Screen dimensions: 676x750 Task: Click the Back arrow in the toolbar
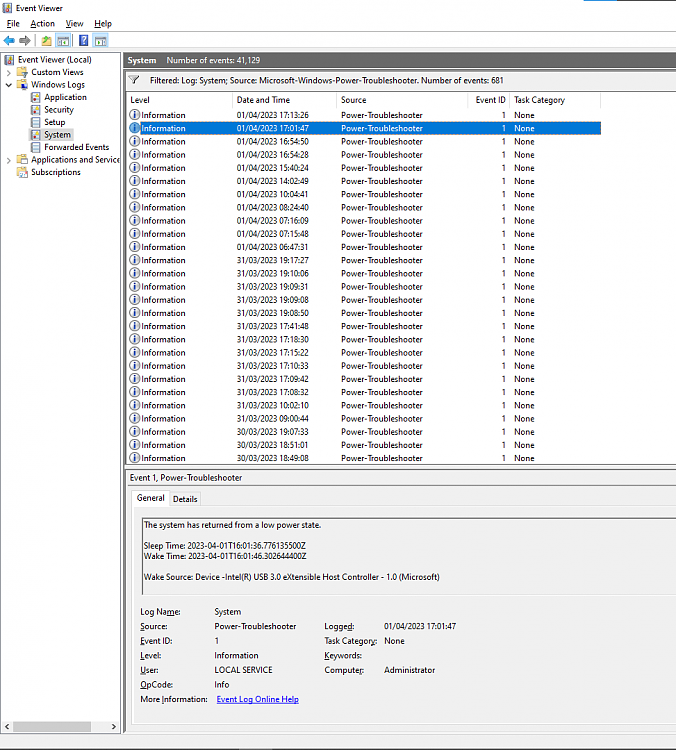point(9,41)
